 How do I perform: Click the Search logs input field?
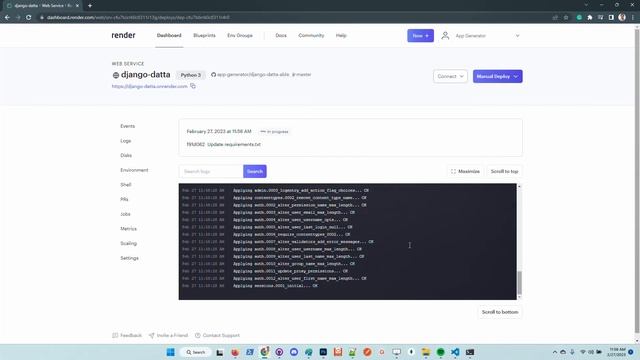(x=211, y=171)
